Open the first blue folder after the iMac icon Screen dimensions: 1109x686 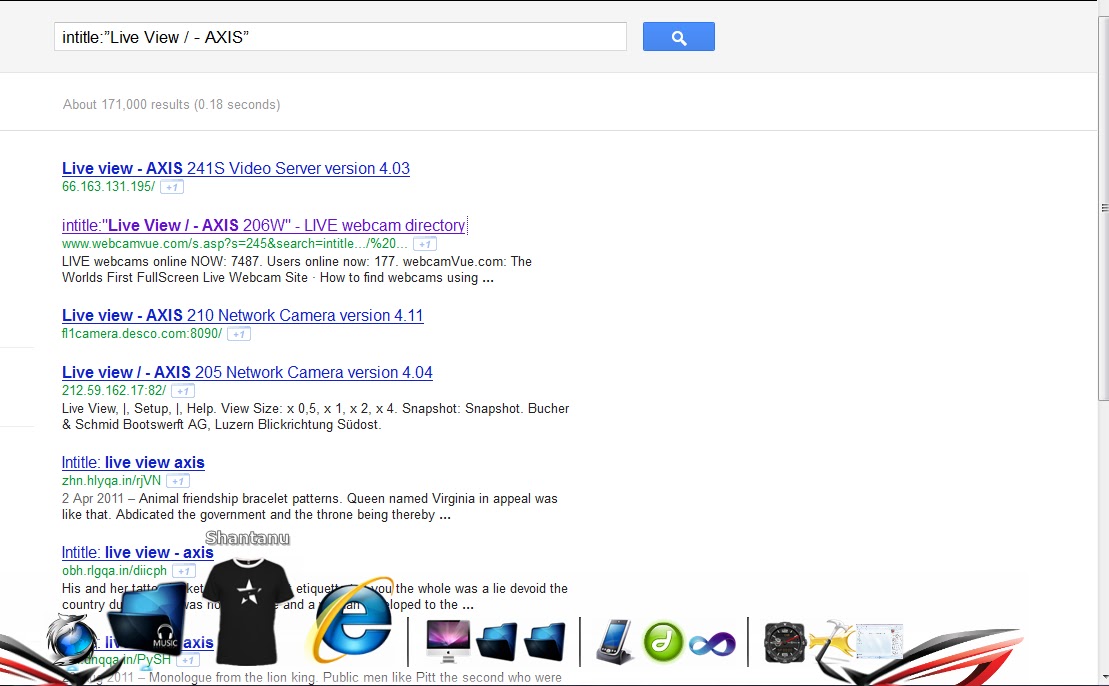click(497, 641)
